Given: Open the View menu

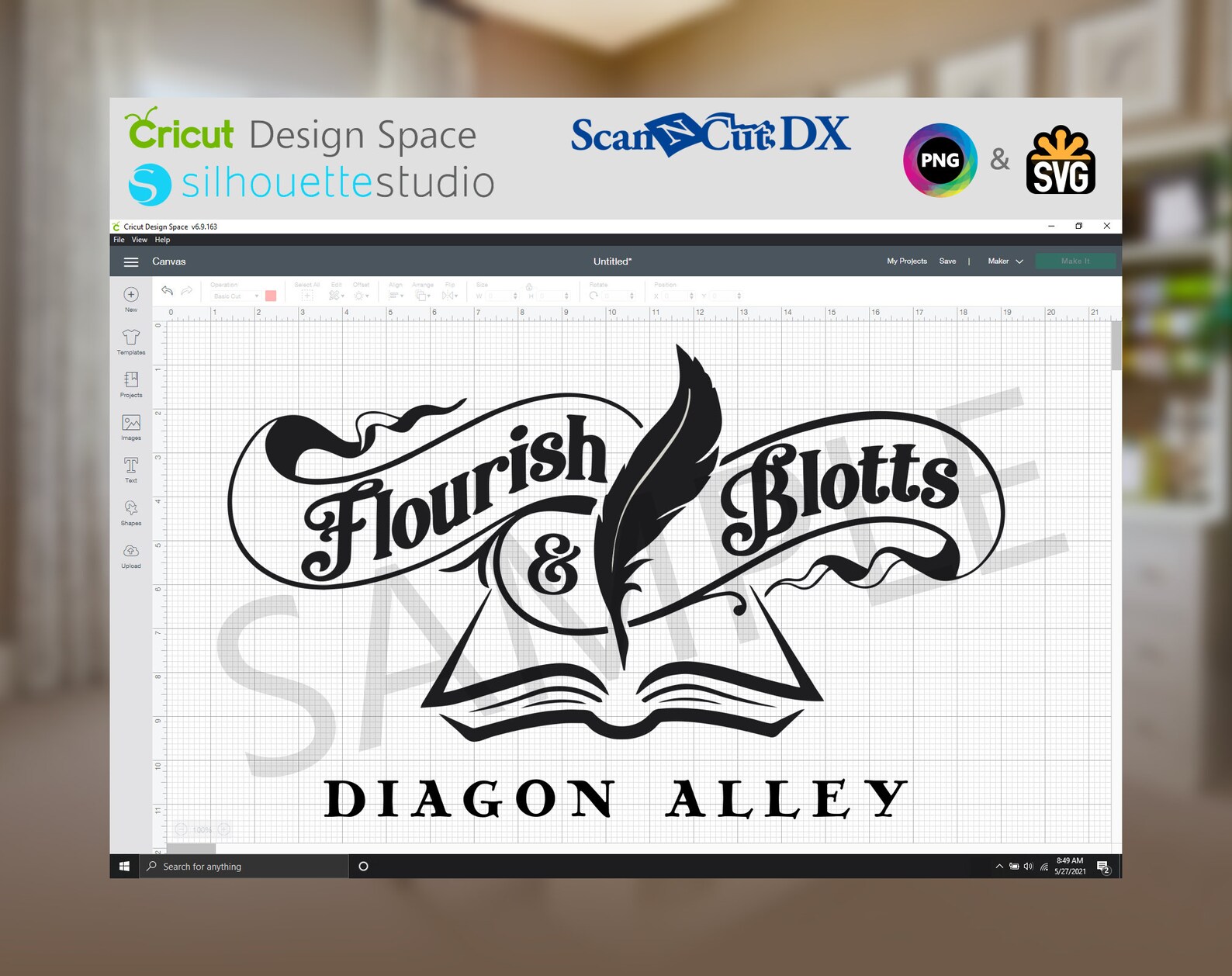Looking at the screenshot, I should click(x=140, y=240).
